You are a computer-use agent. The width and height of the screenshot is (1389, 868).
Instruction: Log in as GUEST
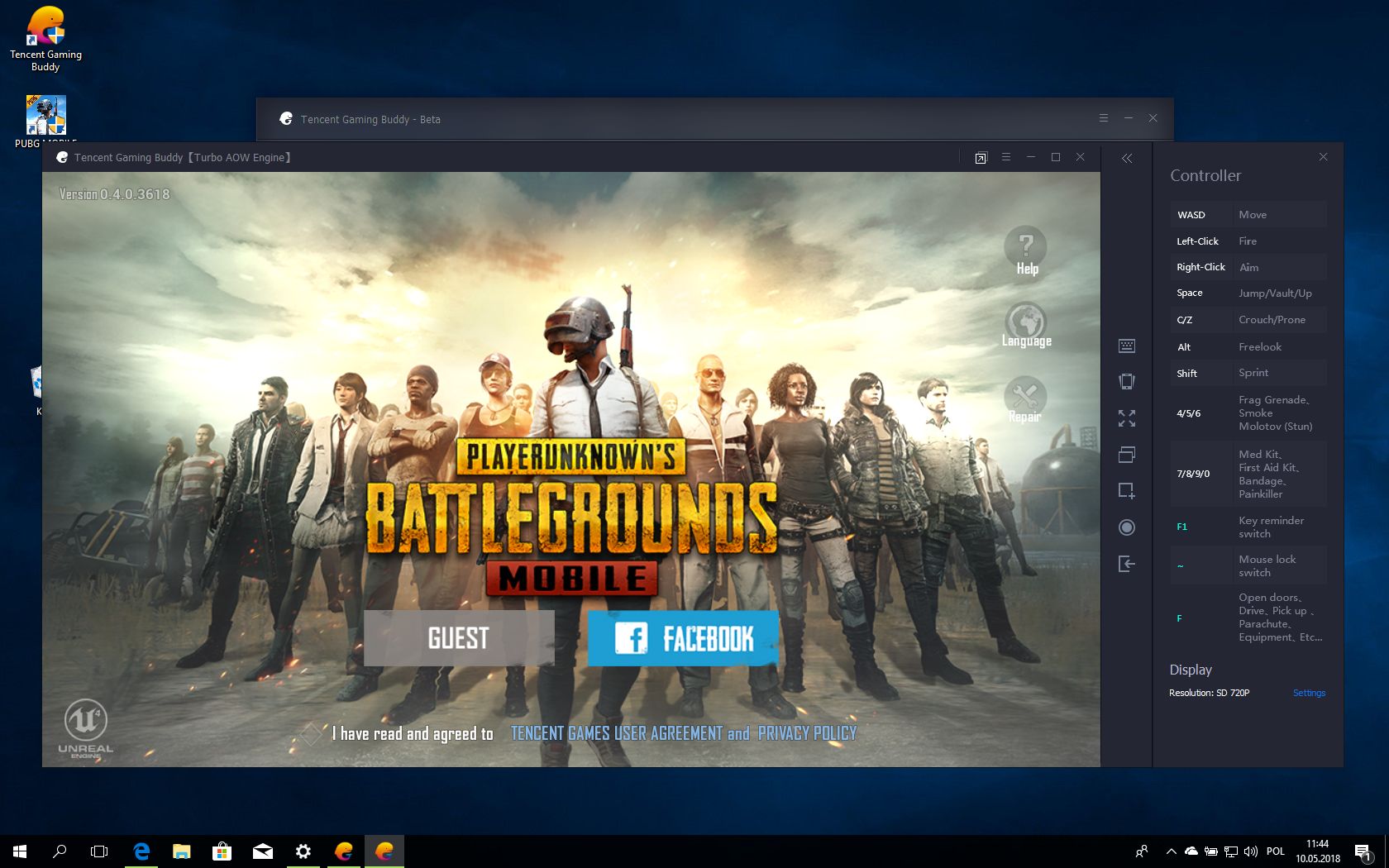point(459,638)
